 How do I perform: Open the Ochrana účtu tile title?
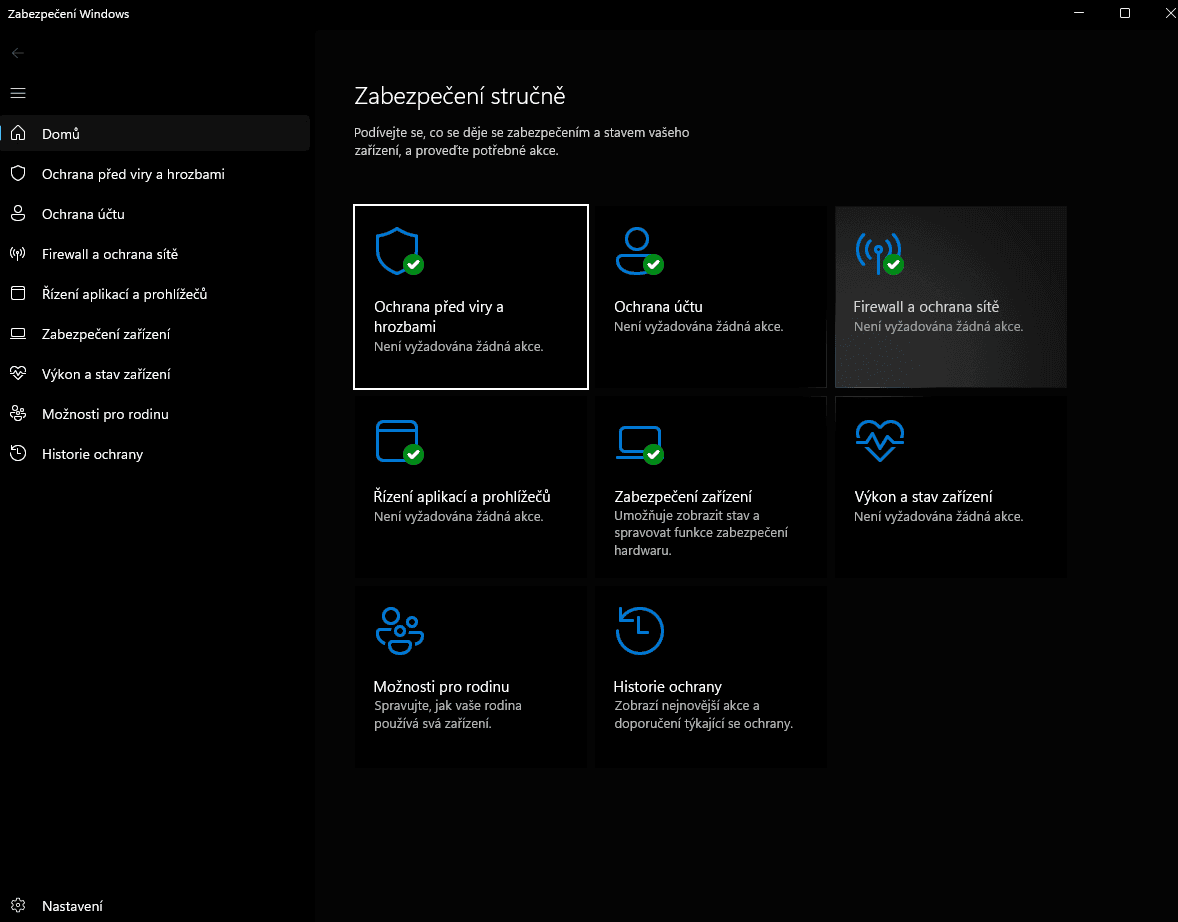click(x=658, y=307)
